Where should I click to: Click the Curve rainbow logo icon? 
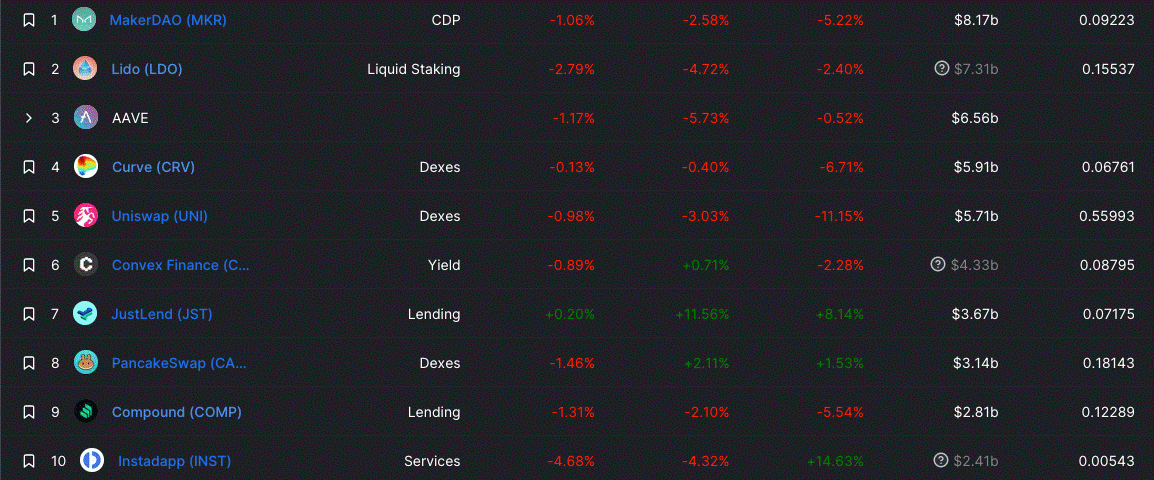pyautogui.click(x=85, y=167)
